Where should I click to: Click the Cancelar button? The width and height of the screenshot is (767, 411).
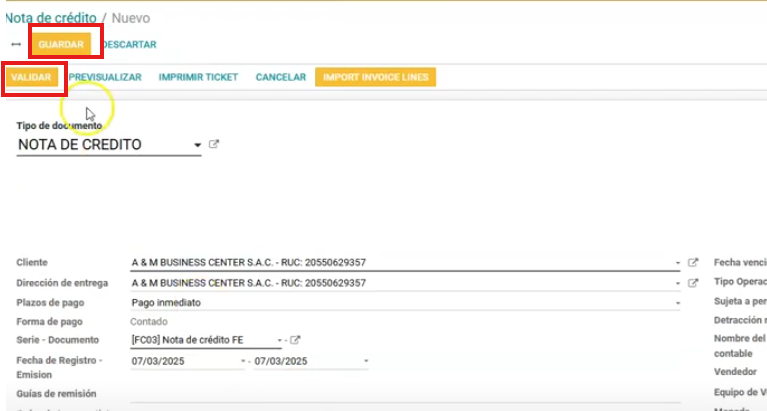280,77
